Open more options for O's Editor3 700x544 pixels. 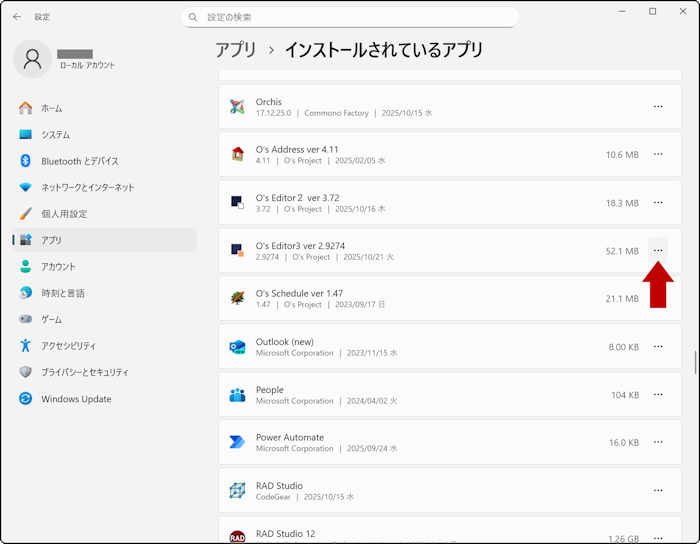click(x=657, y=250)
